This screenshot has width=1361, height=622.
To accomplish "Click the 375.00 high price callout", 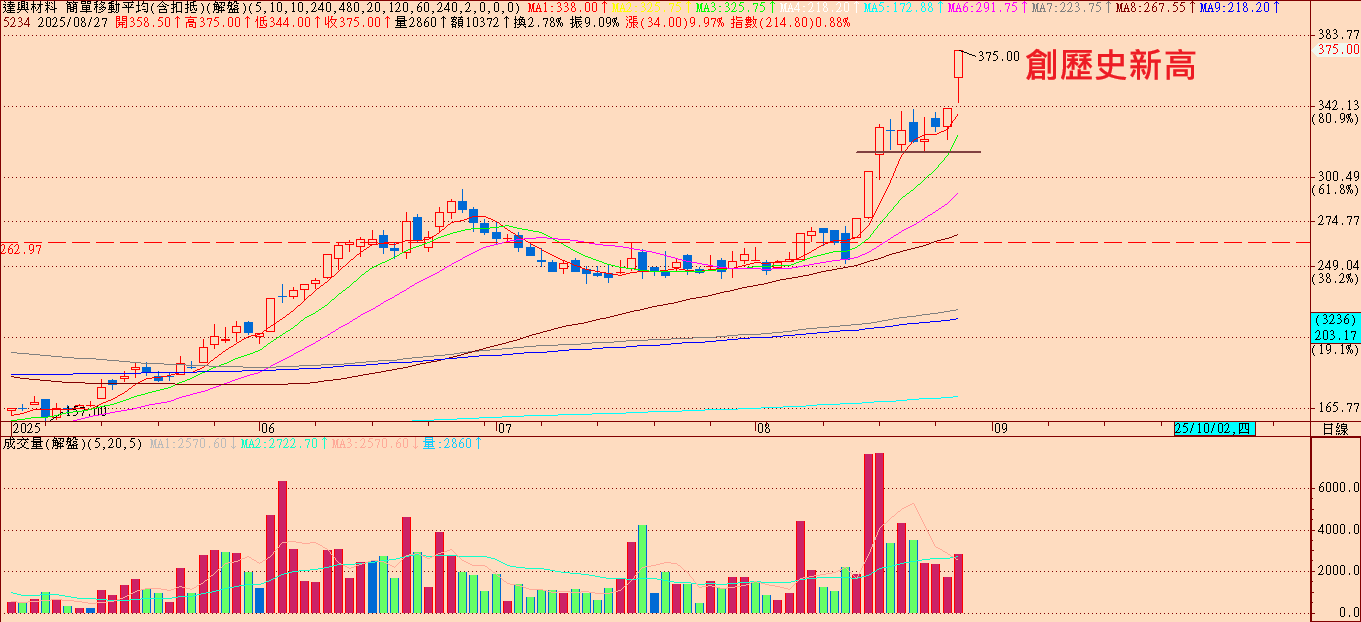I will click(x=998, y=57).
